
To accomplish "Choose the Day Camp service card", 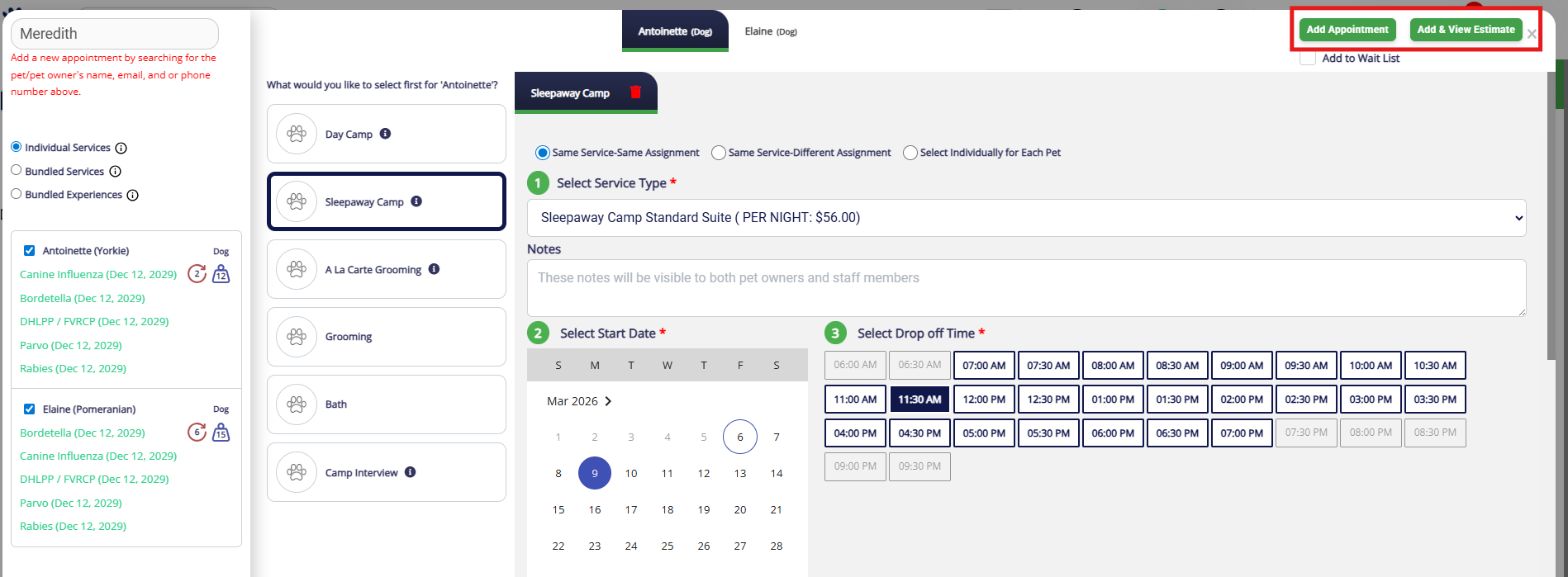I will (387, 134).
